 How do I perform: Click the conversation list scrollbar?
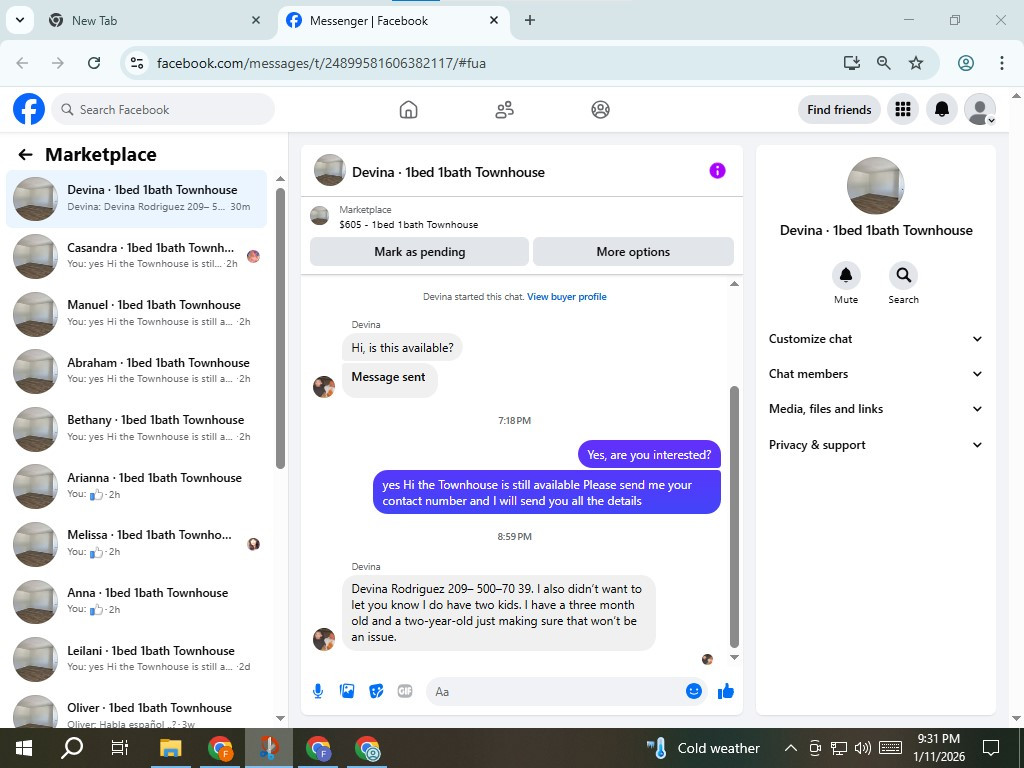click(x=280, y=328)
